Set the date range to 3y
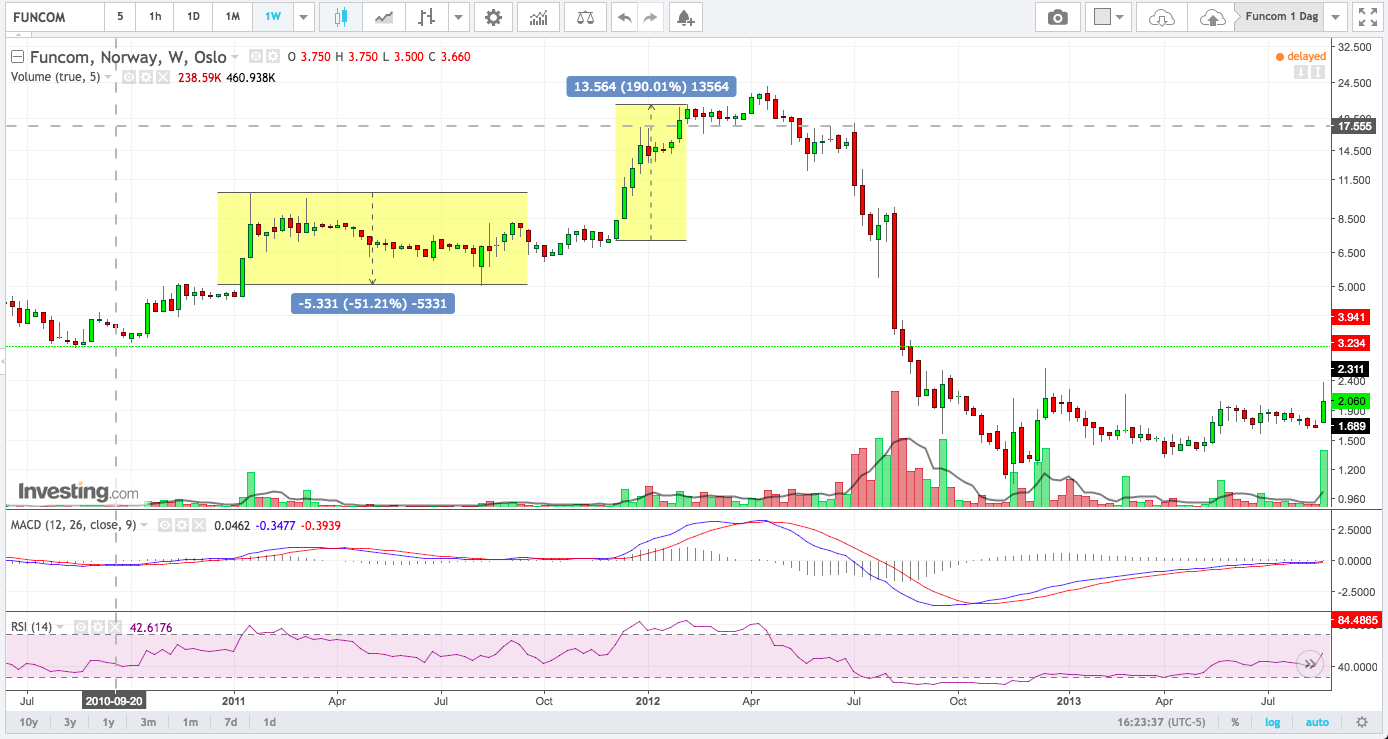The height and width of the screenshot is (739, 1388). point(70,722)
